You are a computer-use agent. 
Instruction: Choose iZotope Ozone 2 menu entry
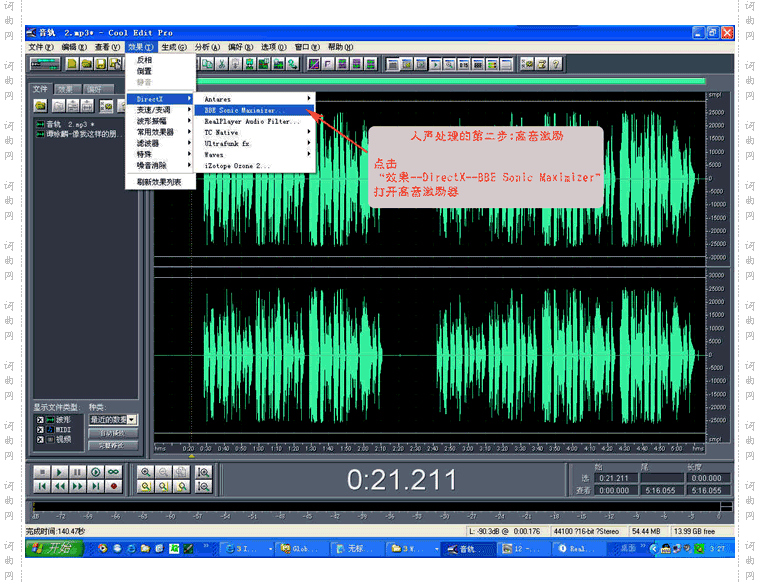click(x=255, y=166)
